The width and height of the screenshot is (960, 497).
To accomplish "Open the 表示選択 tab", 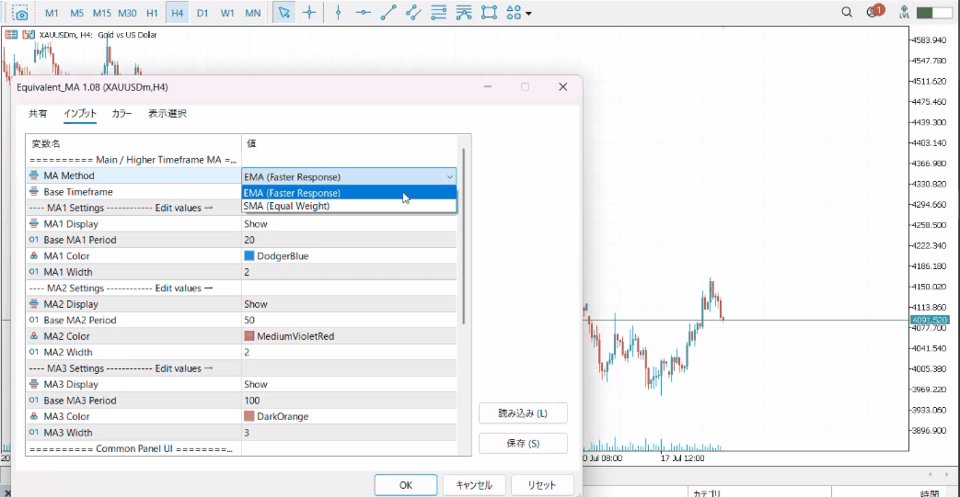I will coord(167,114).
